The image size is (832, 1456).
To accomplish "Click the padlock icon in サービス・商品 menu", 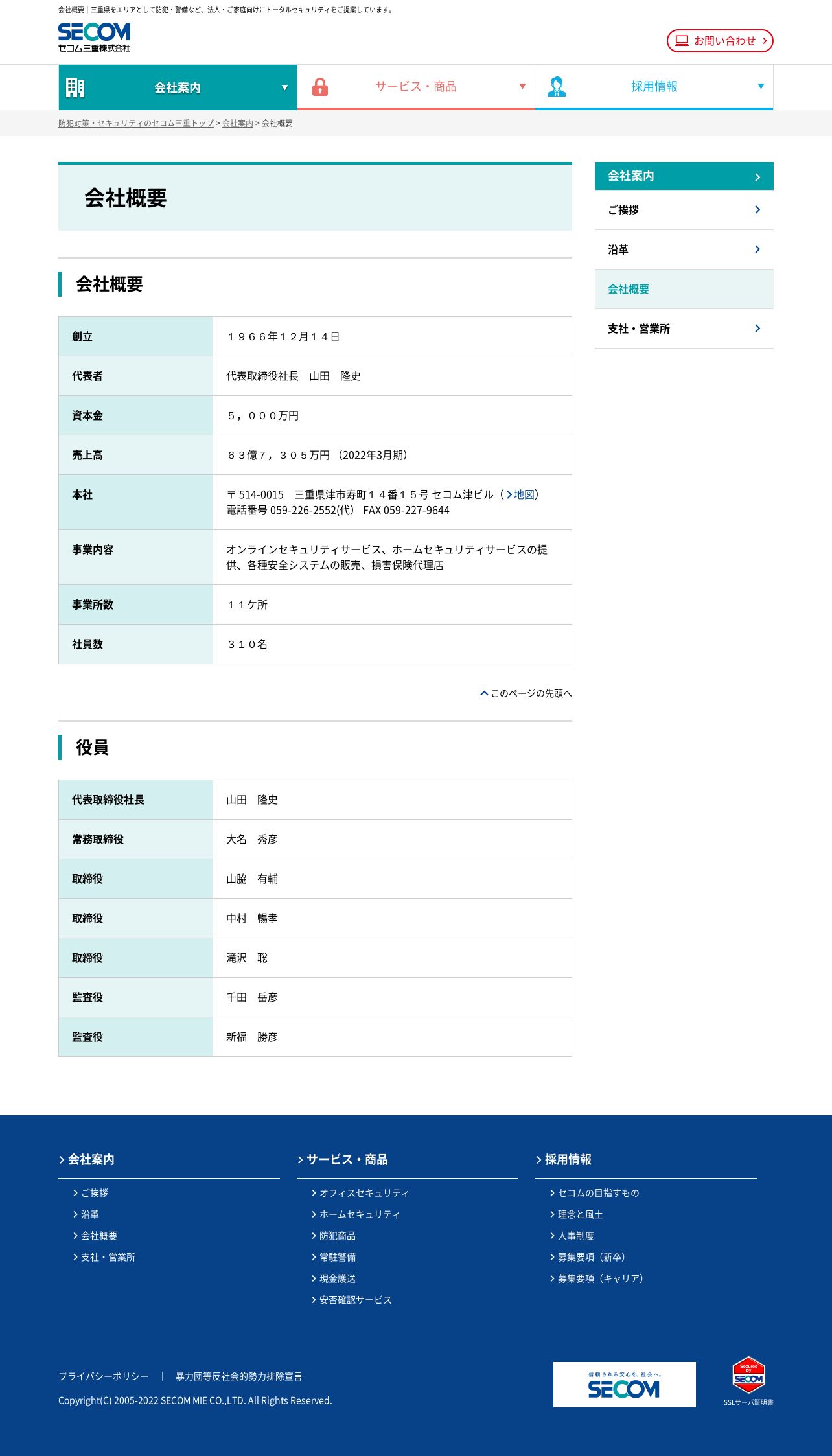I will point(320,87).
